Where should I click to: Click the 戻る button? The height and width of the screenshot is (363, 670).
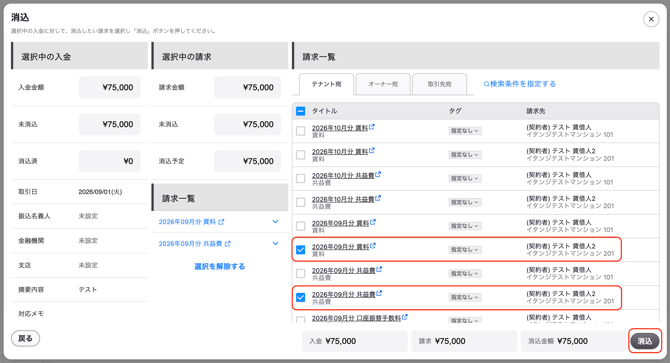tap(25, 338)
